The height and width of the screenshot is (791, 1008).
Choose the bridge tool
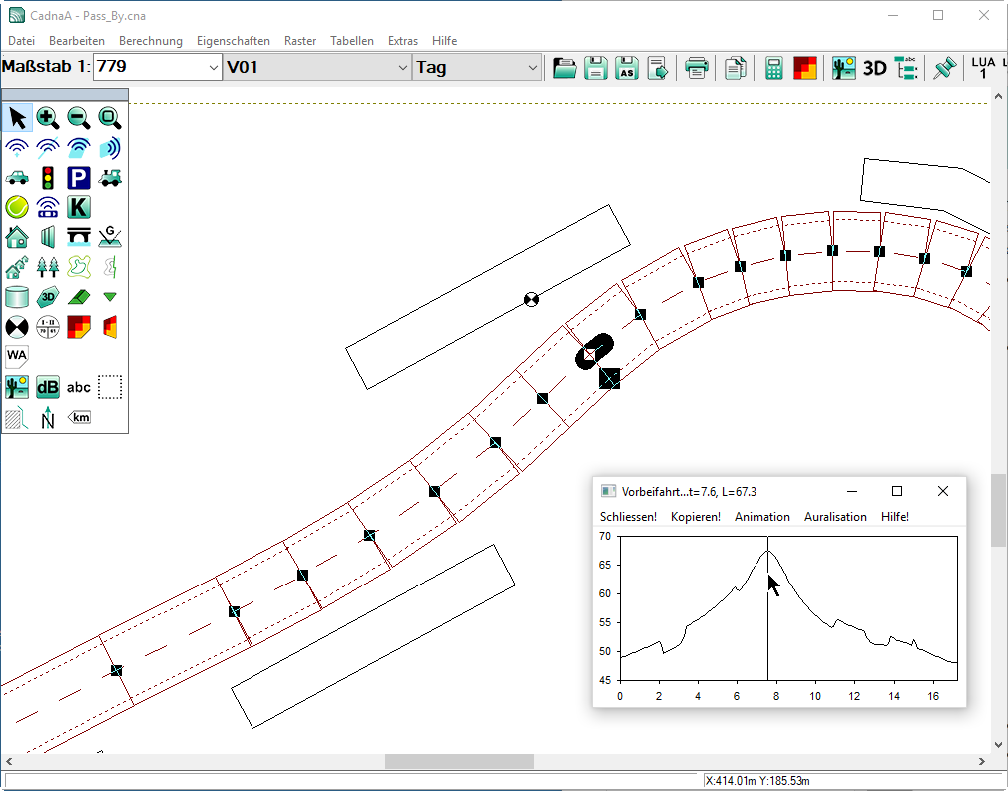pos(79,237)
